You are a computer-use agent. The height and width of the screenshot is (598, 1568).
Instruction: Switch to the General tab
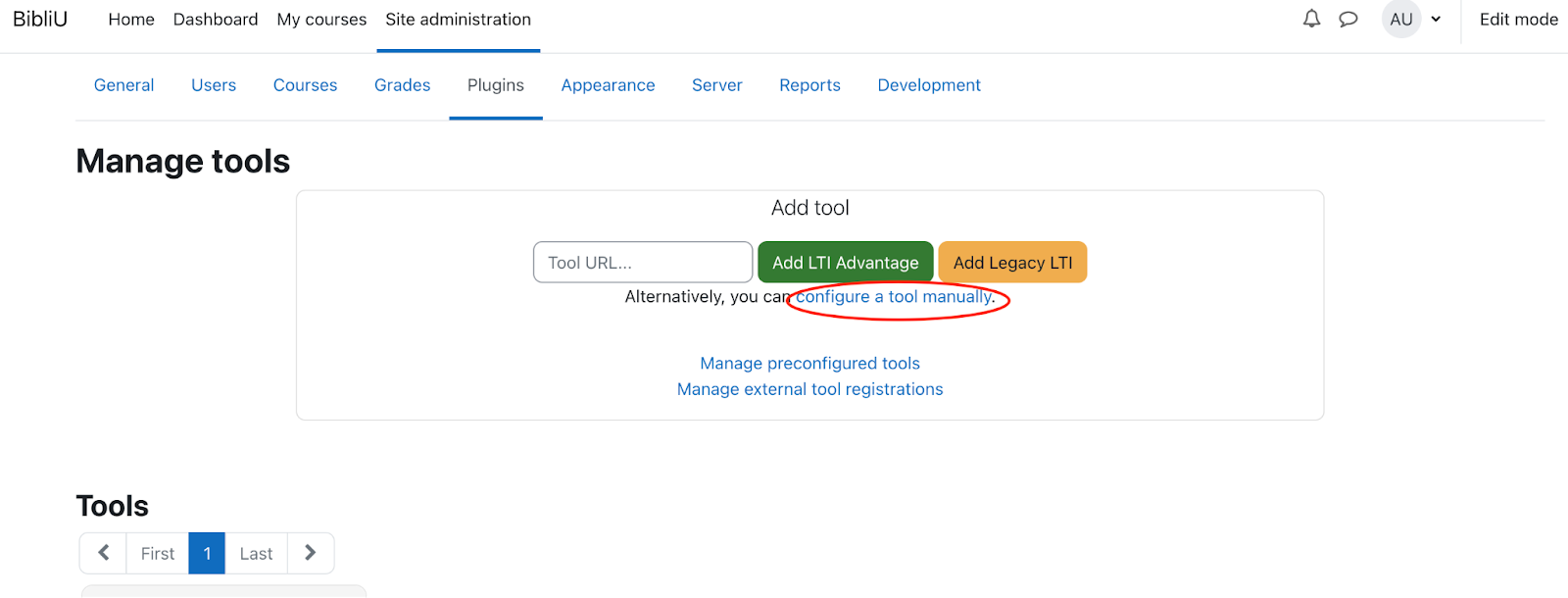point(123,85)
